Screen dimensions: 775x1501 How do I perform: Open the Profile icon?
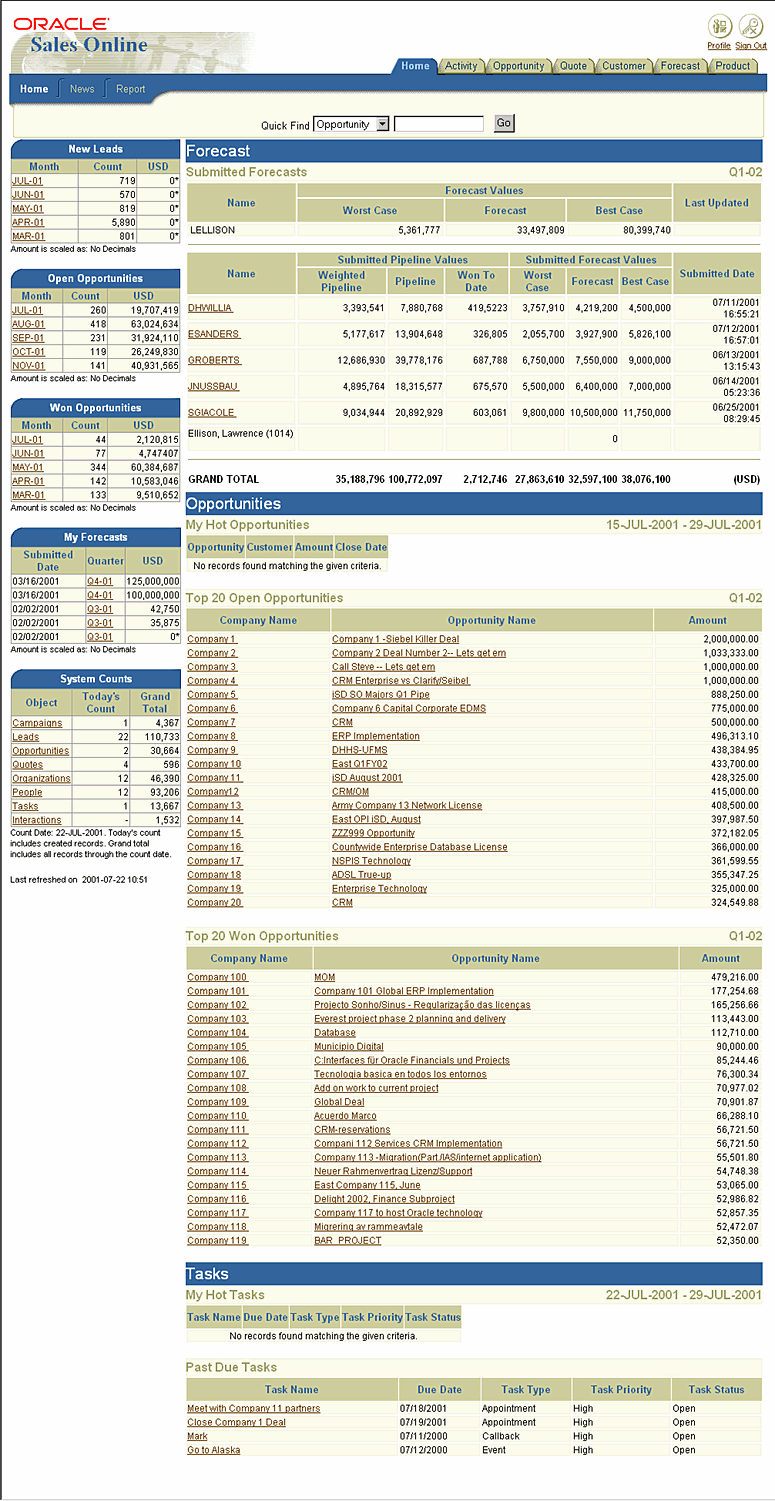tap(719, 27)
